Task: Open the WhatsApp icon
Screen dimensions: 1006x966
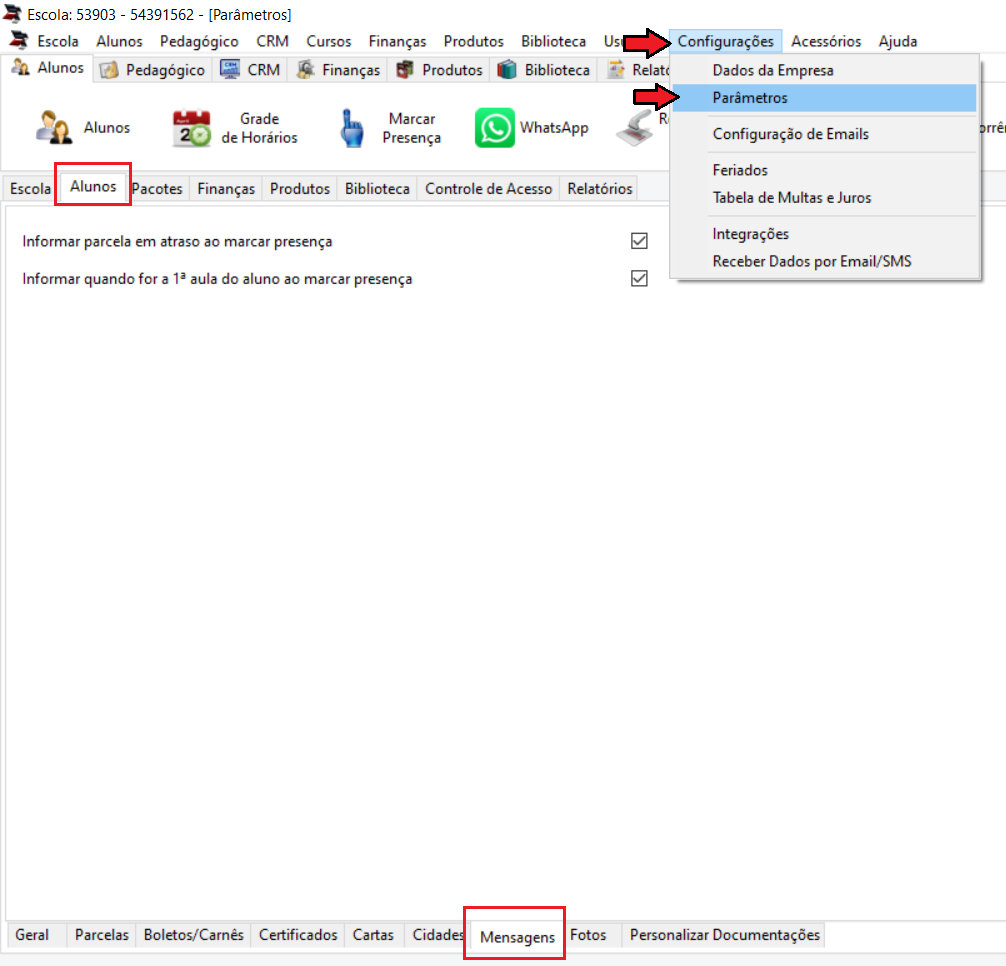Action: pos(495,128)
